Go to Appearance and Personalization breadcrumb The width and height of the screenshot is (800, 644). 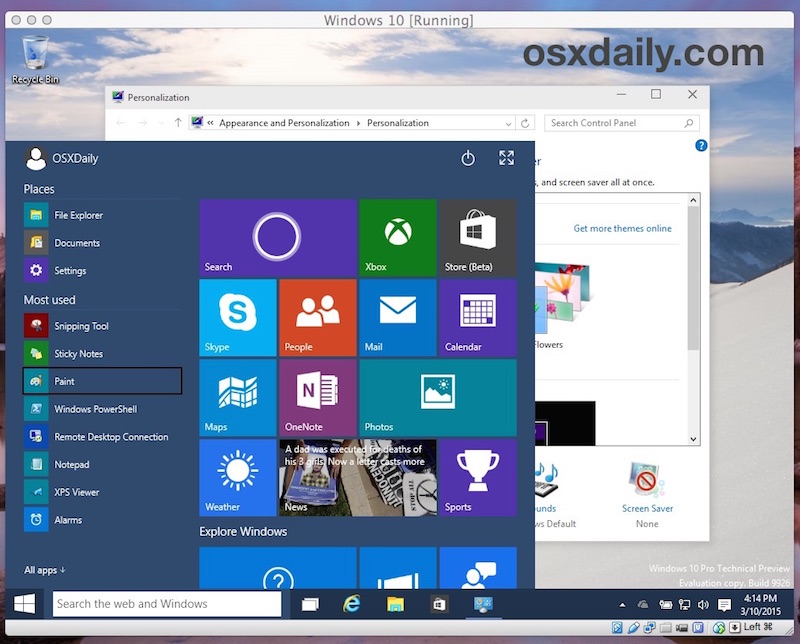tap(284, 123)
